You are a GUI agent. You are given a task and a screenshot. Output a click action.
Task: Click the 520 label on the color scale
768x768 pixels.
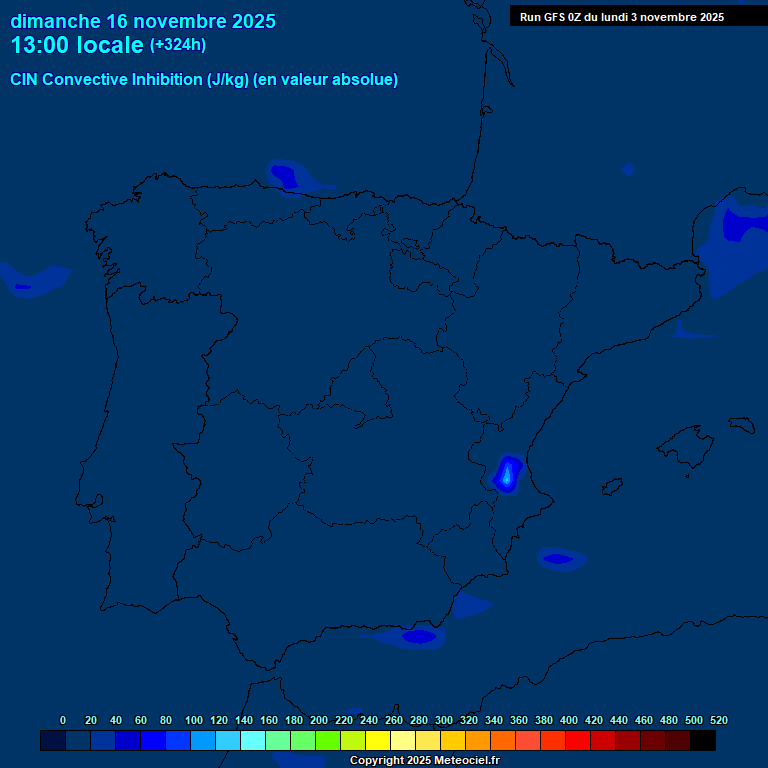pos(718,720)
